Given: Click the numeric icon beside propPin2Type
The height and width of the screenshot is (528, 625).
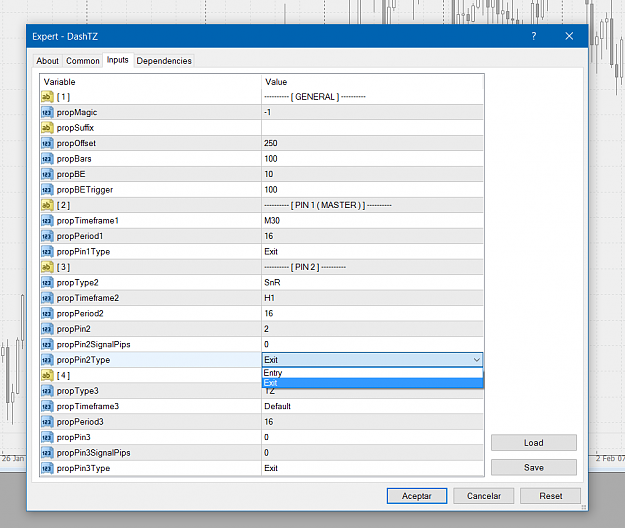Looking at the screenshot, I should [x=47, y=360].
